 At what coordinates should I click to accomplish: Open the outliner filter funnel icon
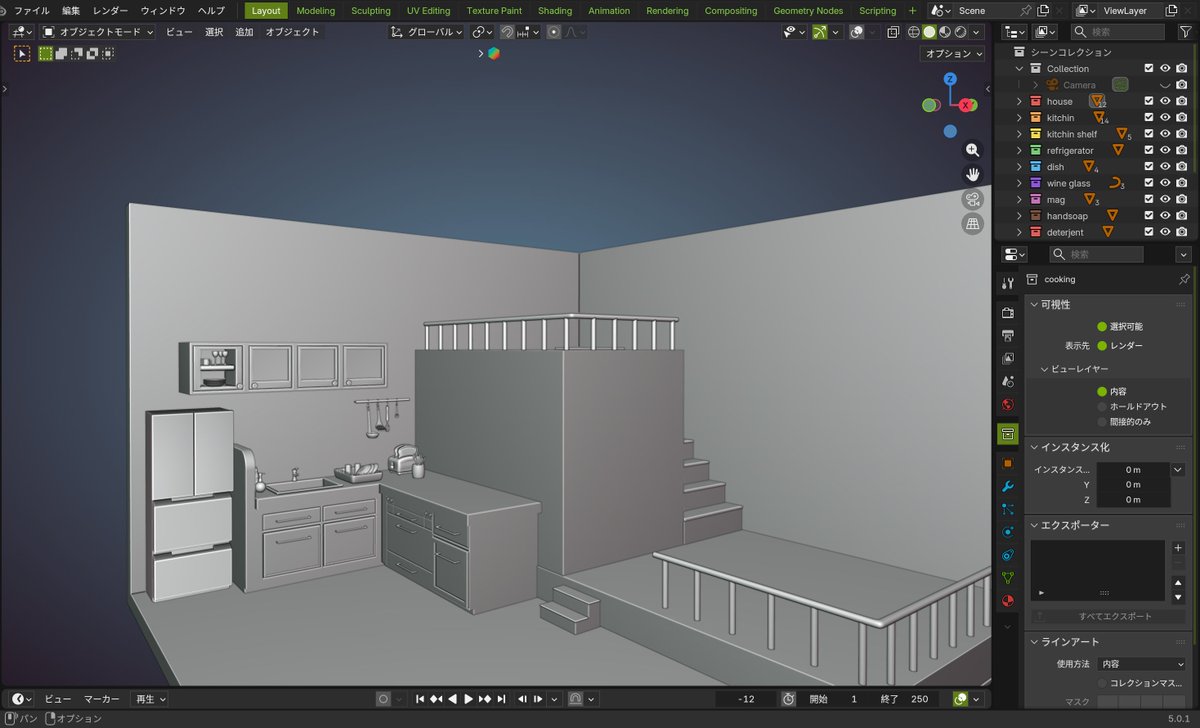[1185, 32]
